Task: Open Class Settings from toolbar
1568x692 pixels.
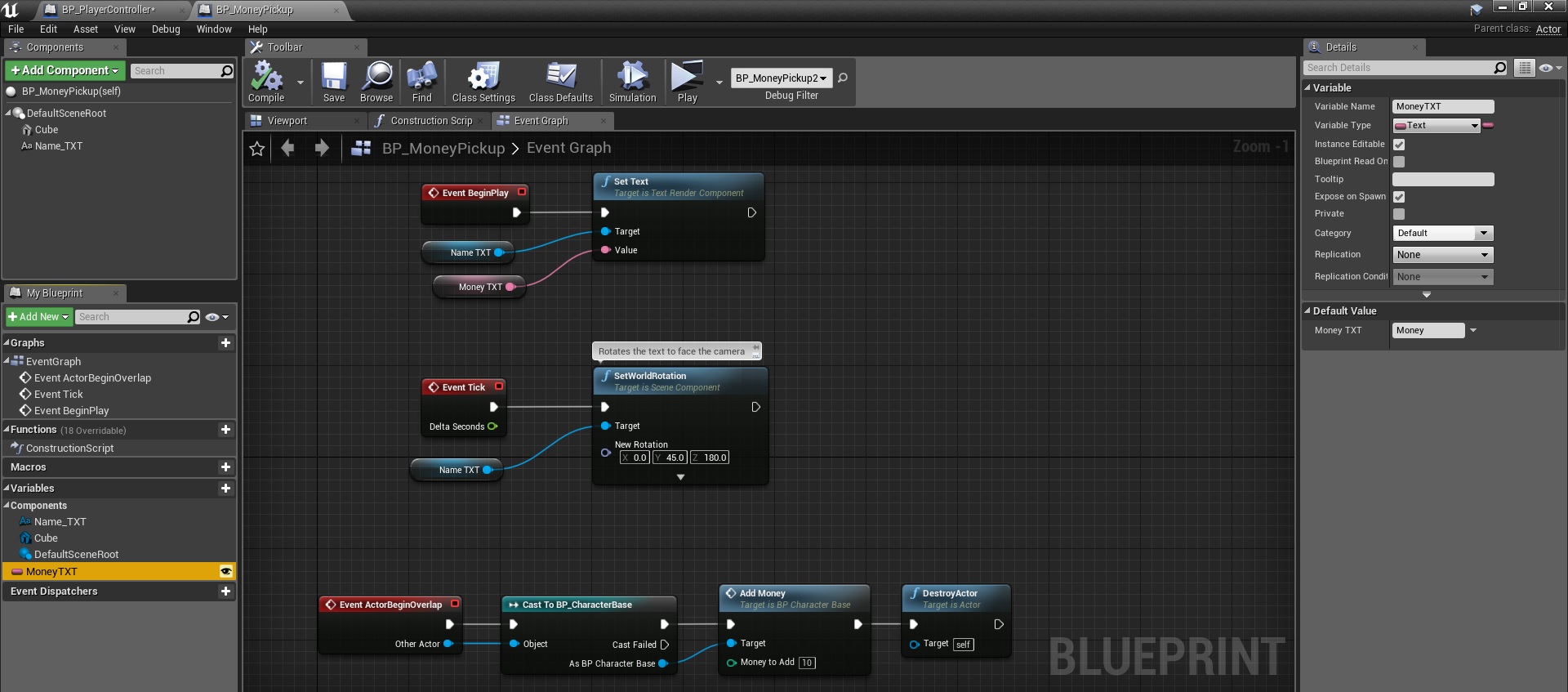Action: click(483, 78)
